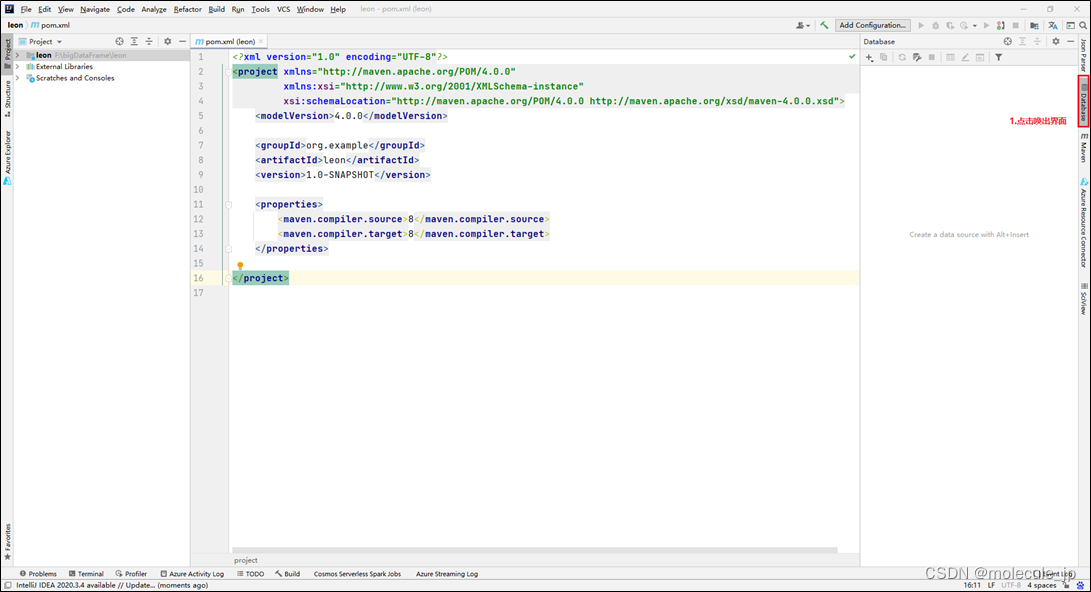Click the Database refresh icon
The height and width of the screenshot is (592, 1091).
pyautogui.click(x=902, y=57)
